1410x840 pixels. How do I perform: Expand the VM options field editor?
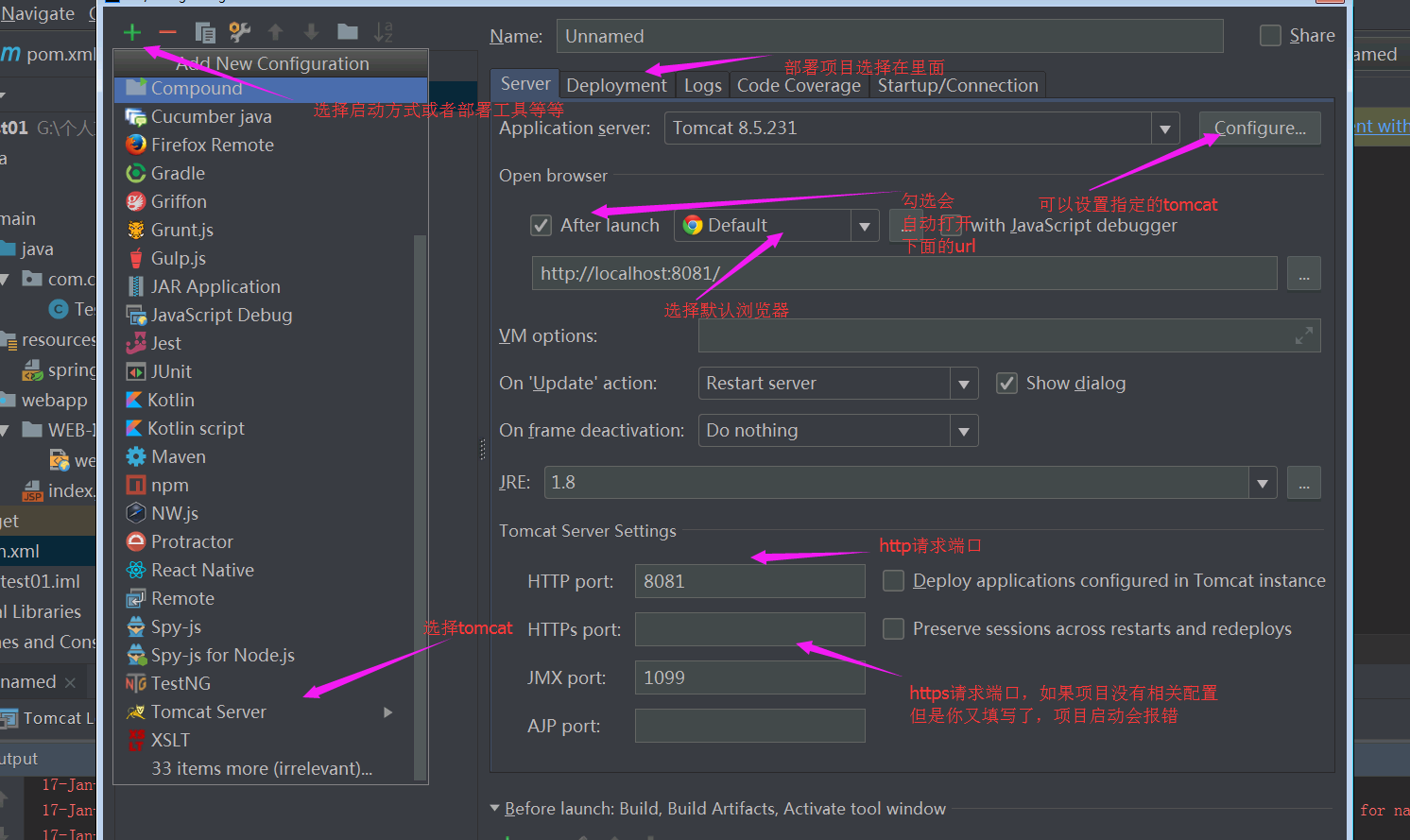(1304, 335)
